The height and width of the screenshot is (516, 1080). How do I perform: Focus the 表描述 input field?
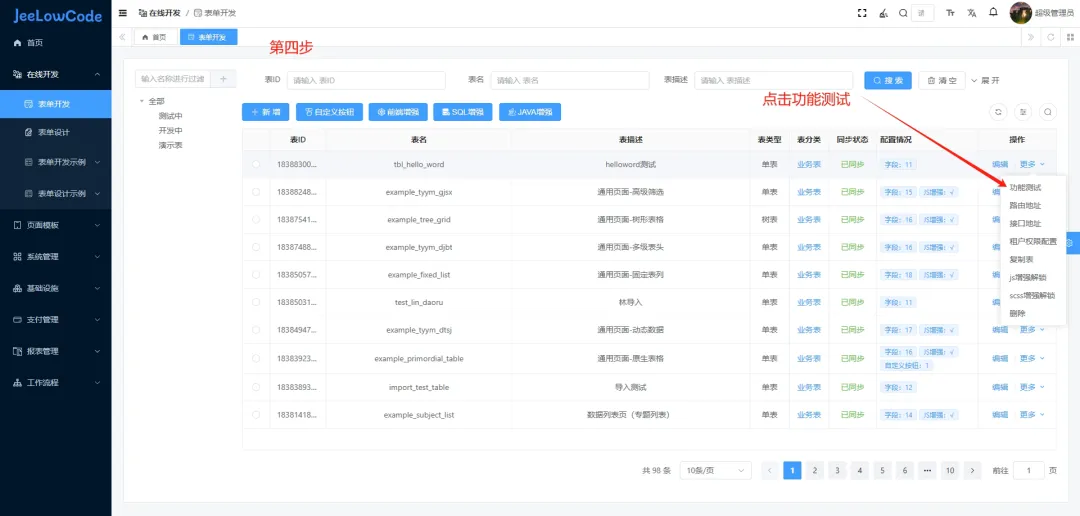click(773, 81)
